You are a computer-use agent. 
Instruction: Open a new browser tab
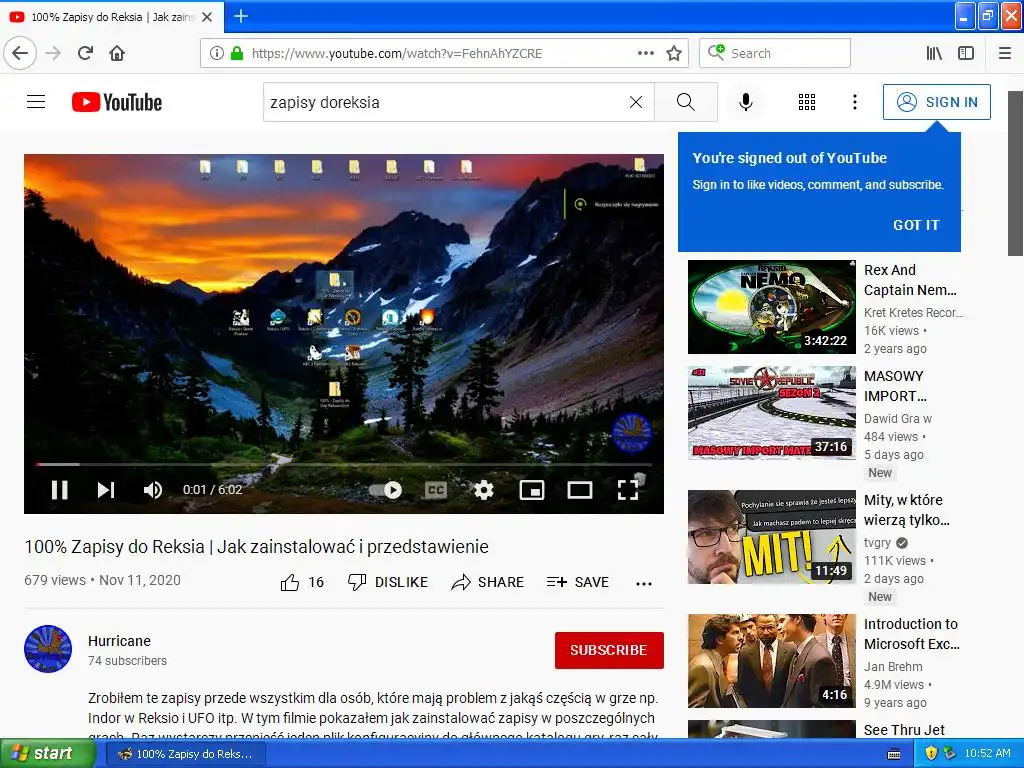click(x=241, y=16)
